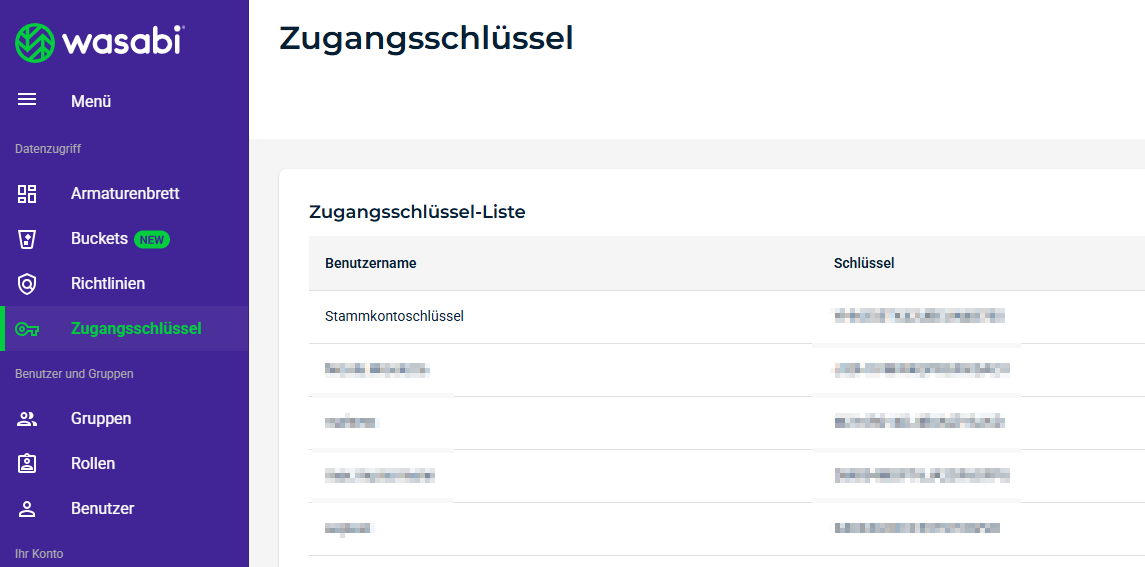Click the Menü label
The height and width of the screenshot is (567, 1145).
(91, 101)
